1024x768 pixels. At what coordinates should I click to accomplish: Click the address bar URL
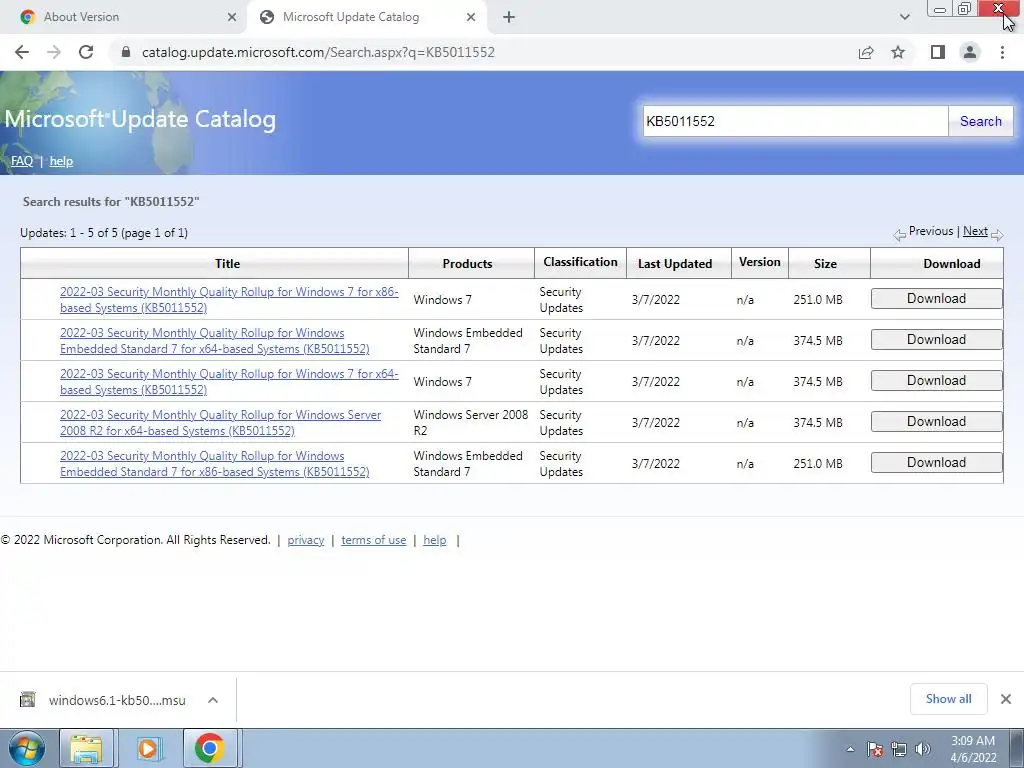(318, 52)
